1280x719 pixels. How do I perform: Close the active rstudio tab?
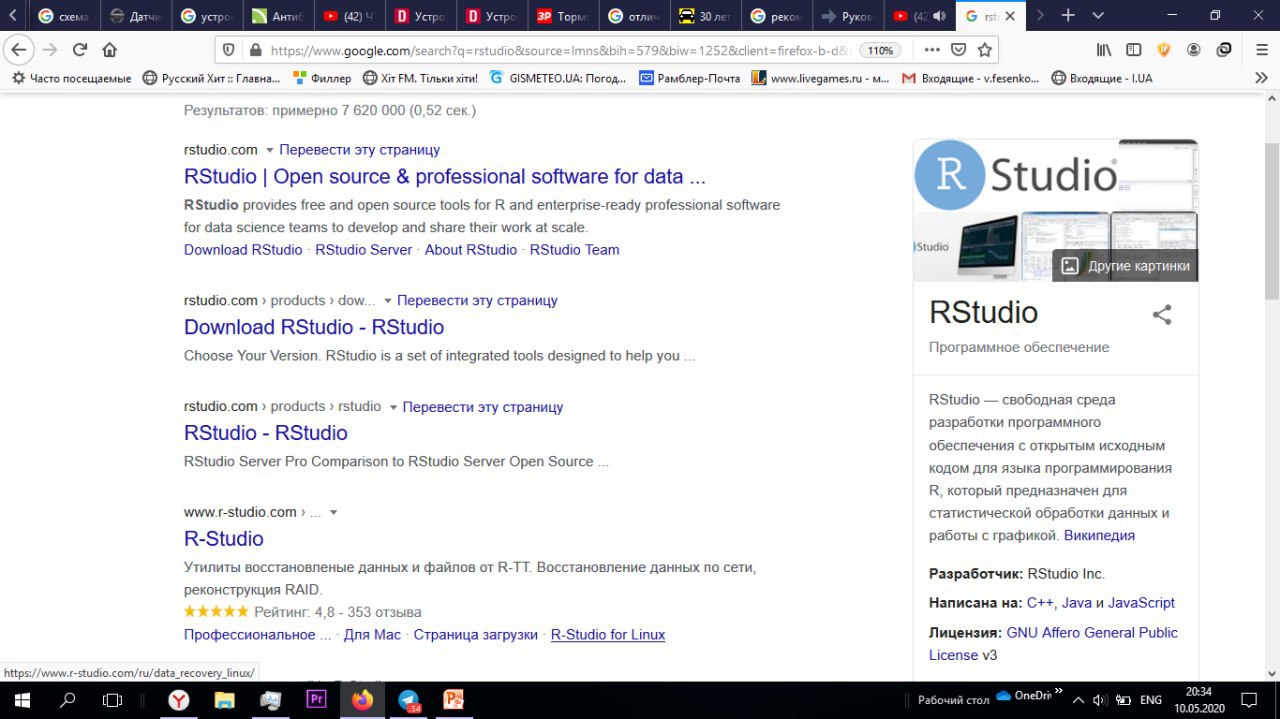tap(1010, 16)
